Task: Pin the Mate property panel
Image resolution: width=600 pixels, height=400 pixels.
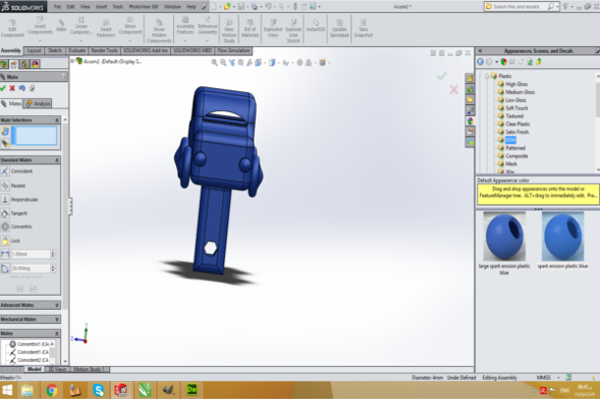Action: pos(32,88)
